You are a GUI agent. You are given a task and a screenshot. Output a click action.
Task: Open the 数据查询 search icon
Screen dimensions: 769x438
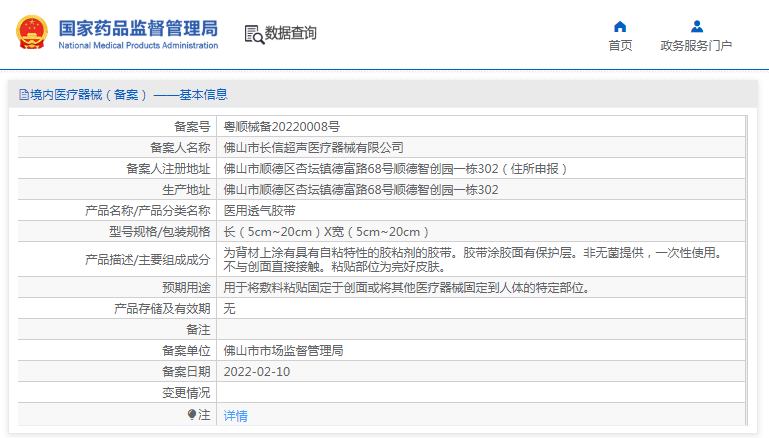pyautogui.click(x=254, y=34)
